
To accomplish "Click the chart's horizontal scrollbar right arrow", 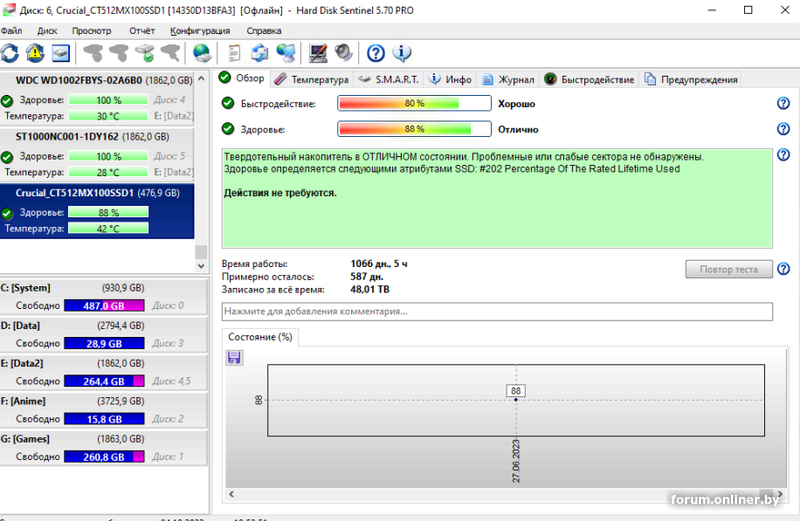I will 766,494.
